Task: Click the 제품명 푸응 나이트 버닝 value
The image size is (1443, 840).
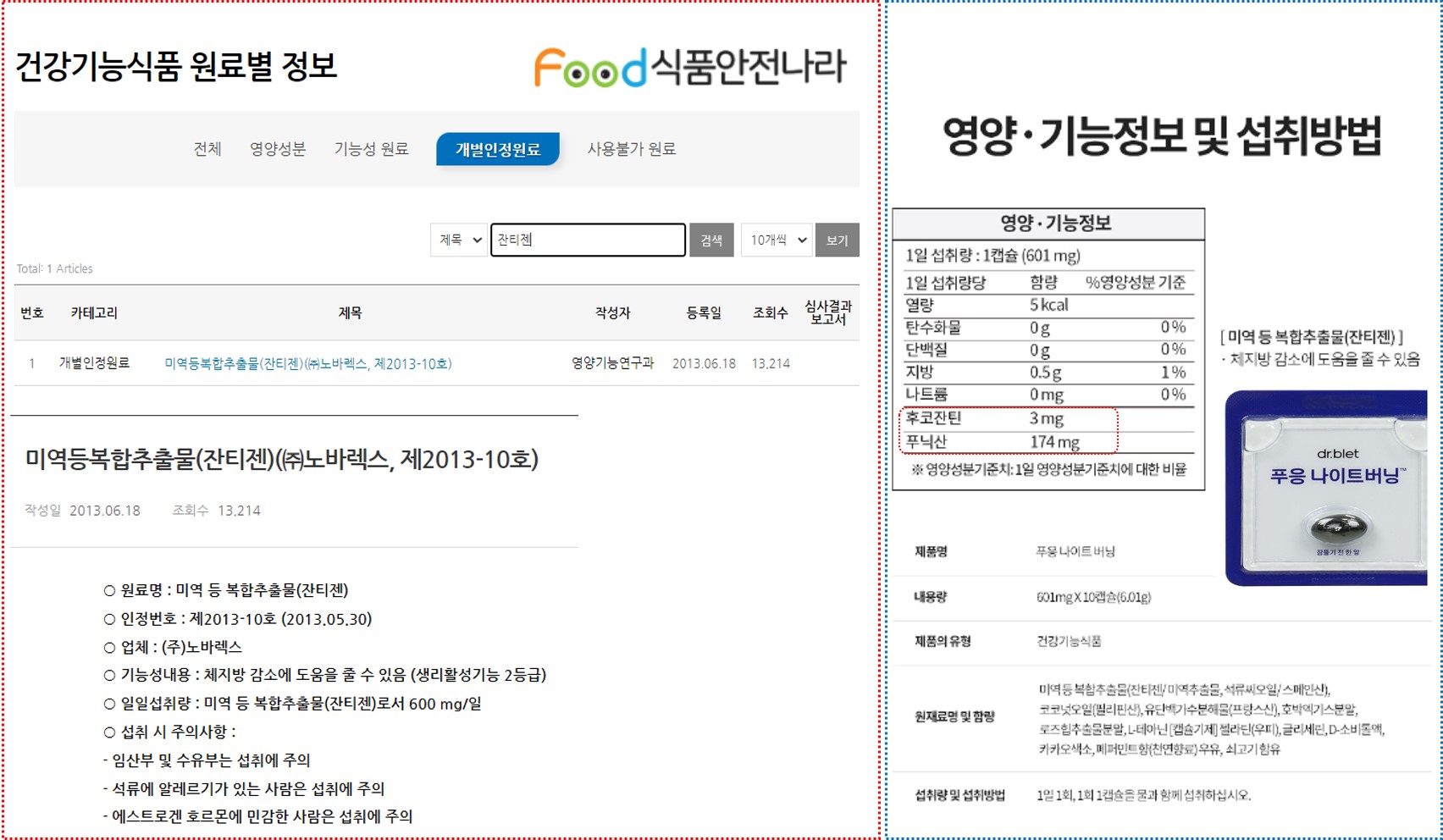Action: pyautogui.click(x=1075, y=552)
